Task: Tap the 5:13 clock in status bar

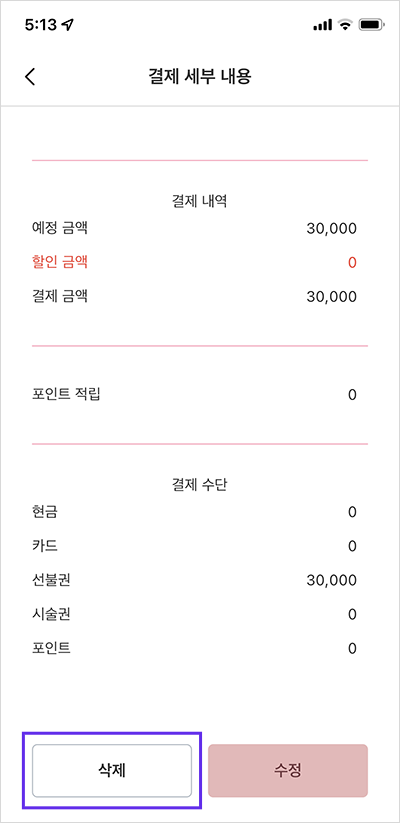Action: click(x=41, y=25)
